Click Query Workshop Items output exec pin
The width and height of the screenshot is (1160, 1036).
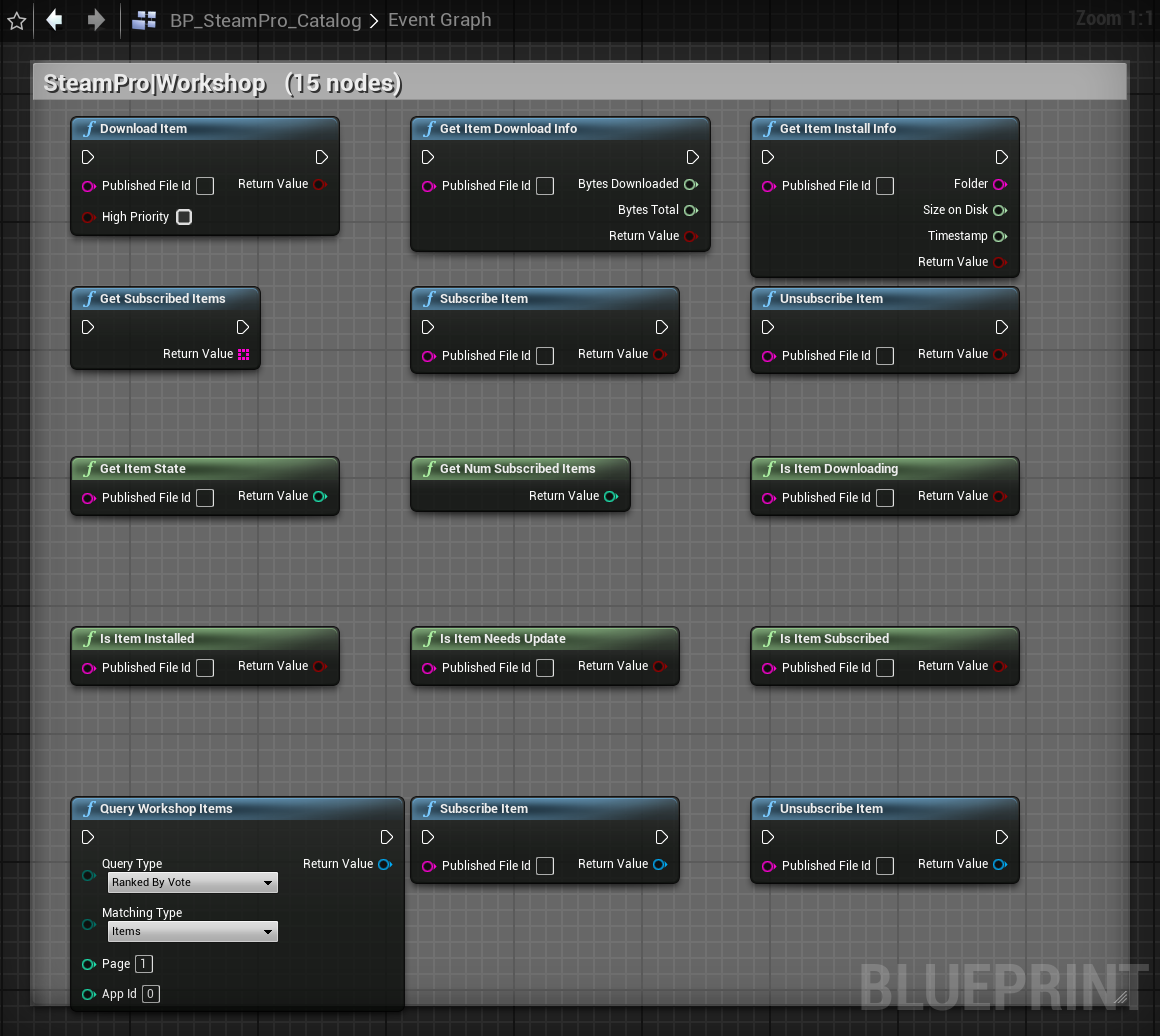(x=386, y=837)
